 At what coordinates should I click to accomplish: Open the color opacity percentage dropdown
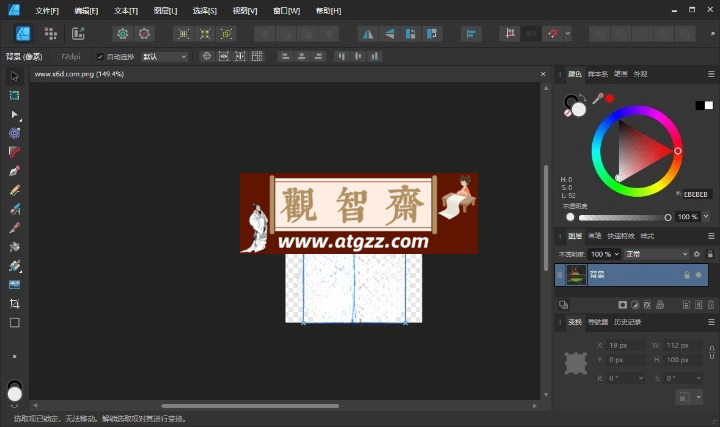coord(706,217)
